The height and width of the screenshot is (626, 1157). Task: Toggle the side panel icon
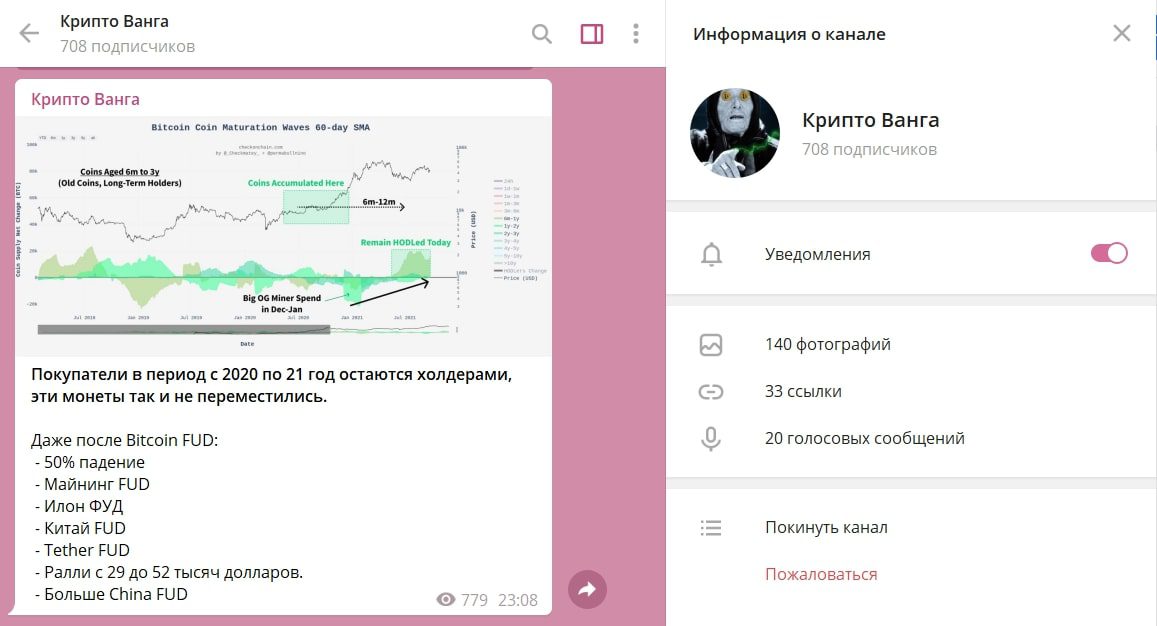tap(592, 34)
